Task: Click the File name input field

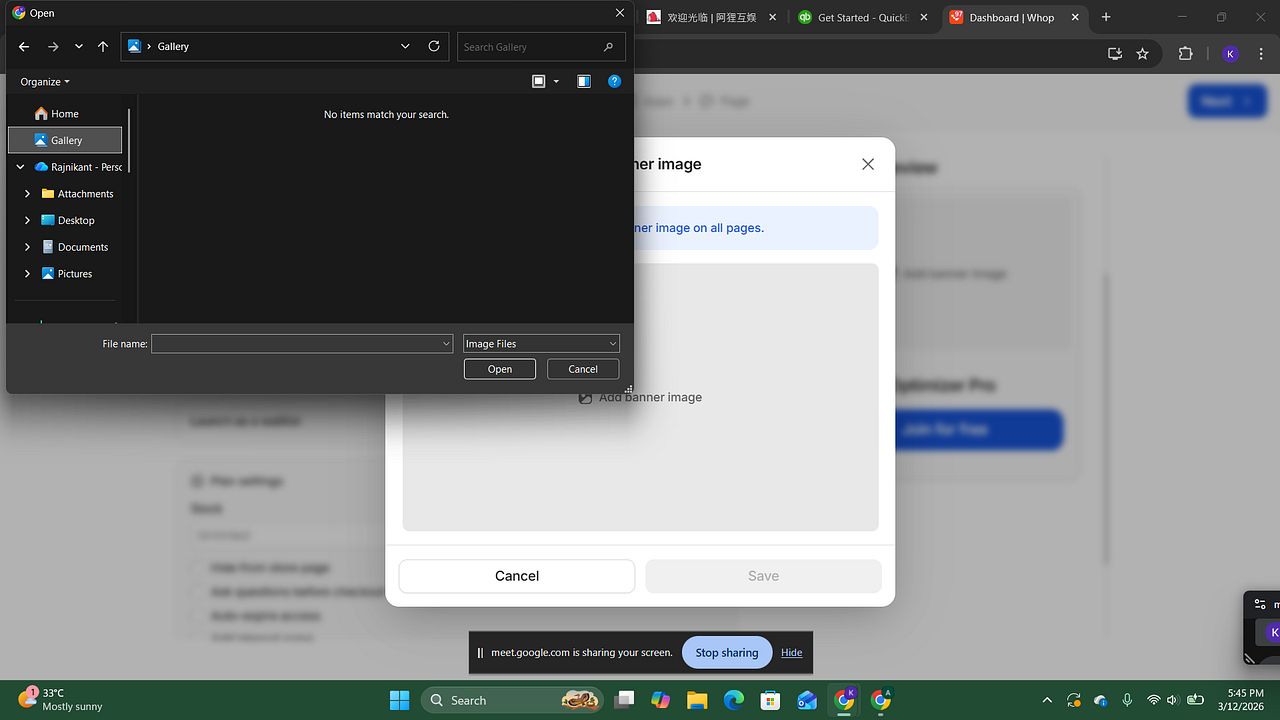Action: pyautogui.click(x=296, y=344)
